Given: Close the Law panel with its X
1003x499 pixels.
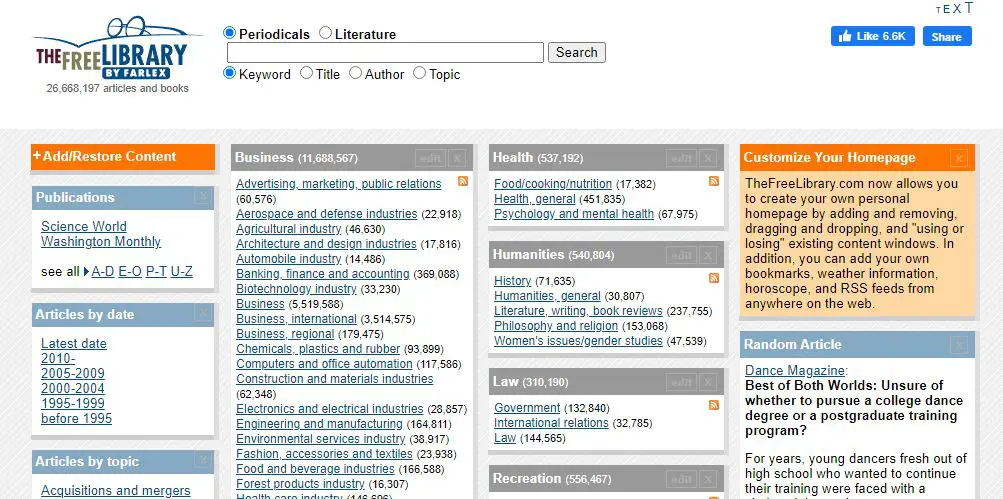Looking at the screenshot, I should coord(707,383).
